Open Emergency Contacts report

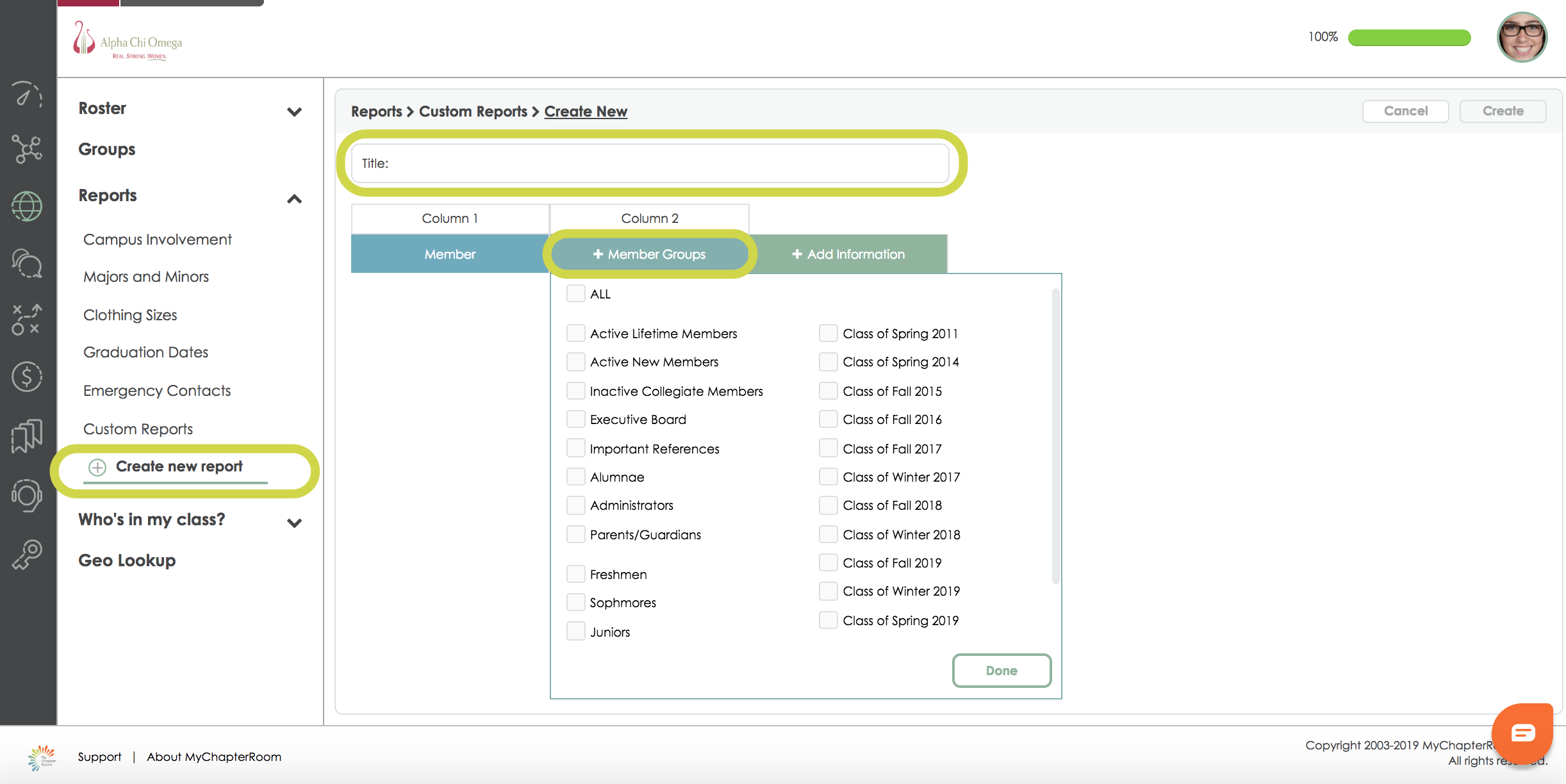[x=157, y=391]
